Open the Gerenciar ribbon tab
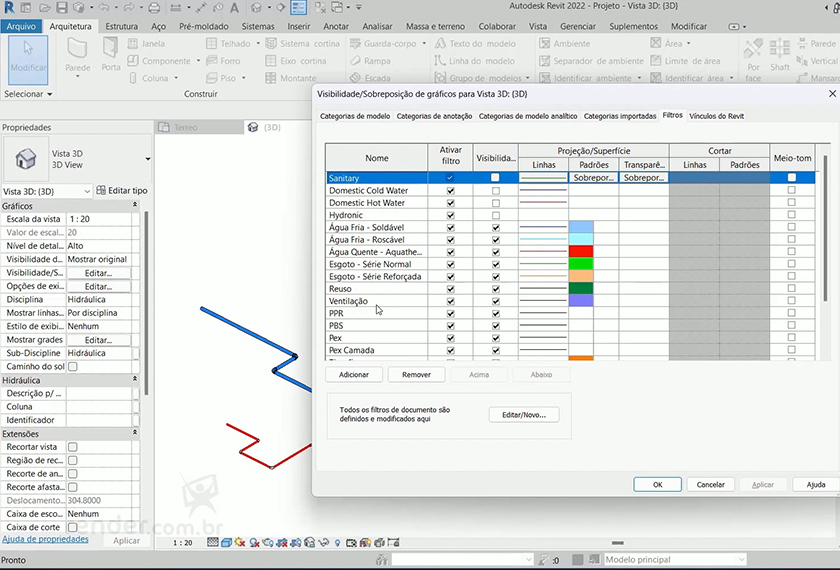The width and height of the screenshot is (840, 570). [x=577, y=26]
